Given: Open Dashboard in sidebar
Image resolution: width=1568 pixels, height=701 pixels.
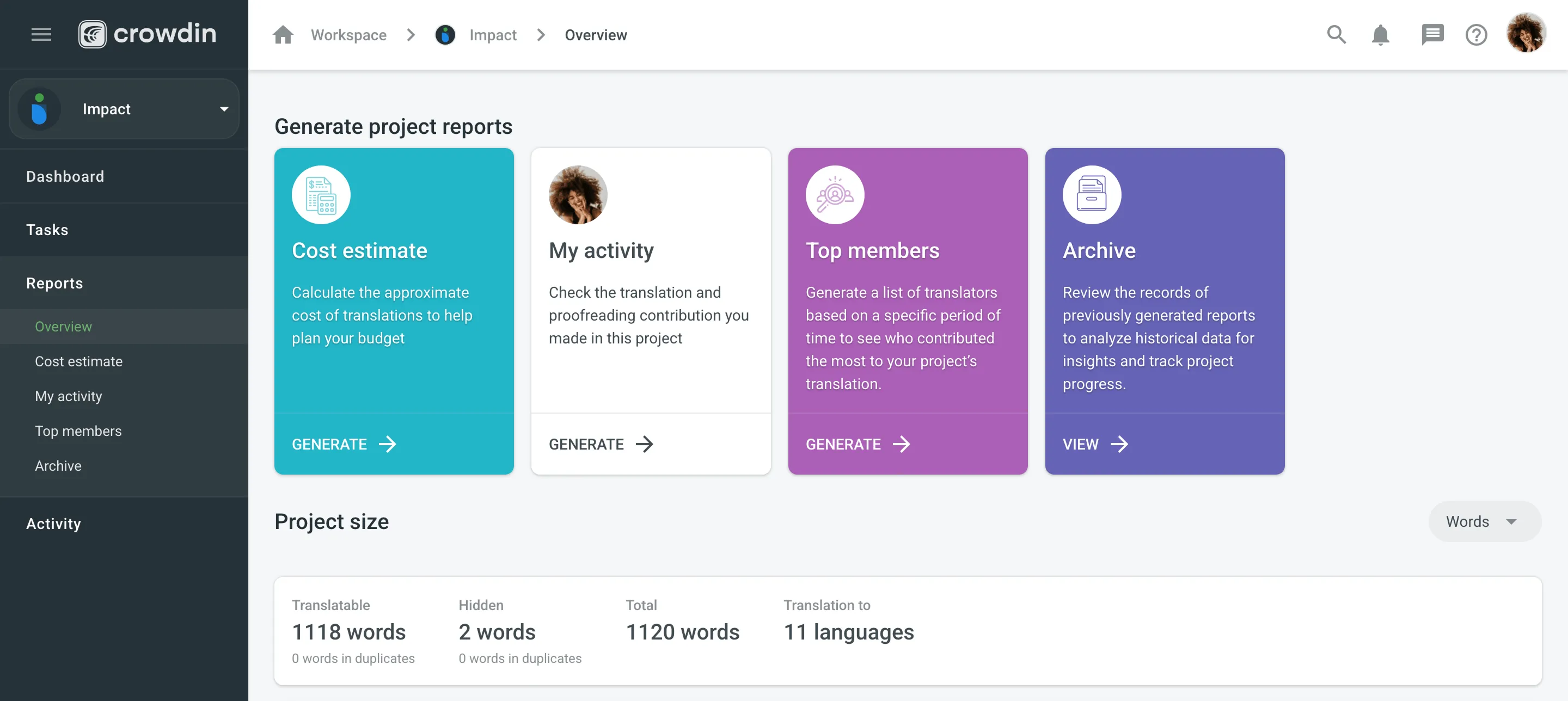Looking at the screenshot, I should pyautogui.click(x=124, y=176).
